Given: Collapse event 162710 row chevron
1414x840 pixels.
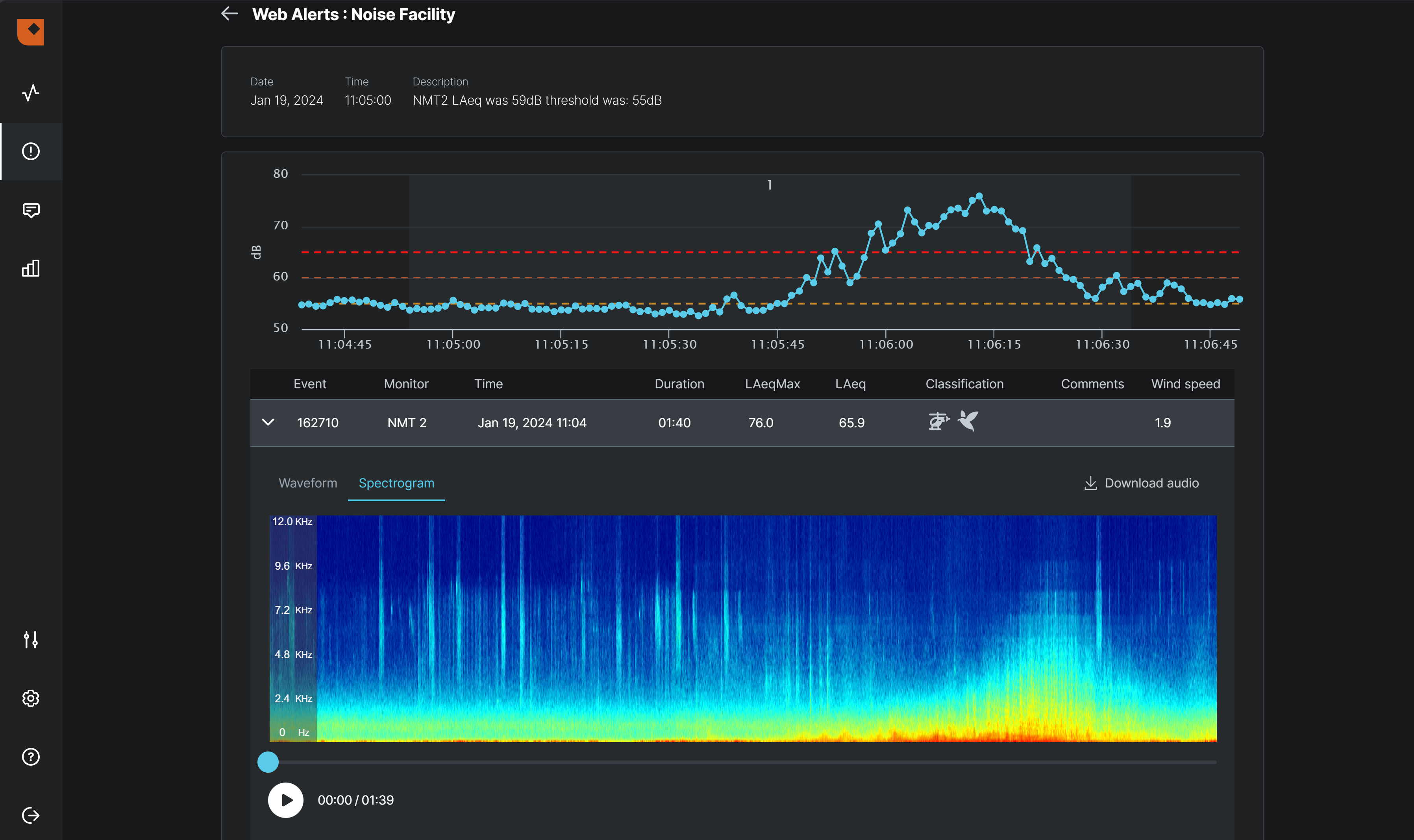Looking at the screenshot, I should coord(268,422).
